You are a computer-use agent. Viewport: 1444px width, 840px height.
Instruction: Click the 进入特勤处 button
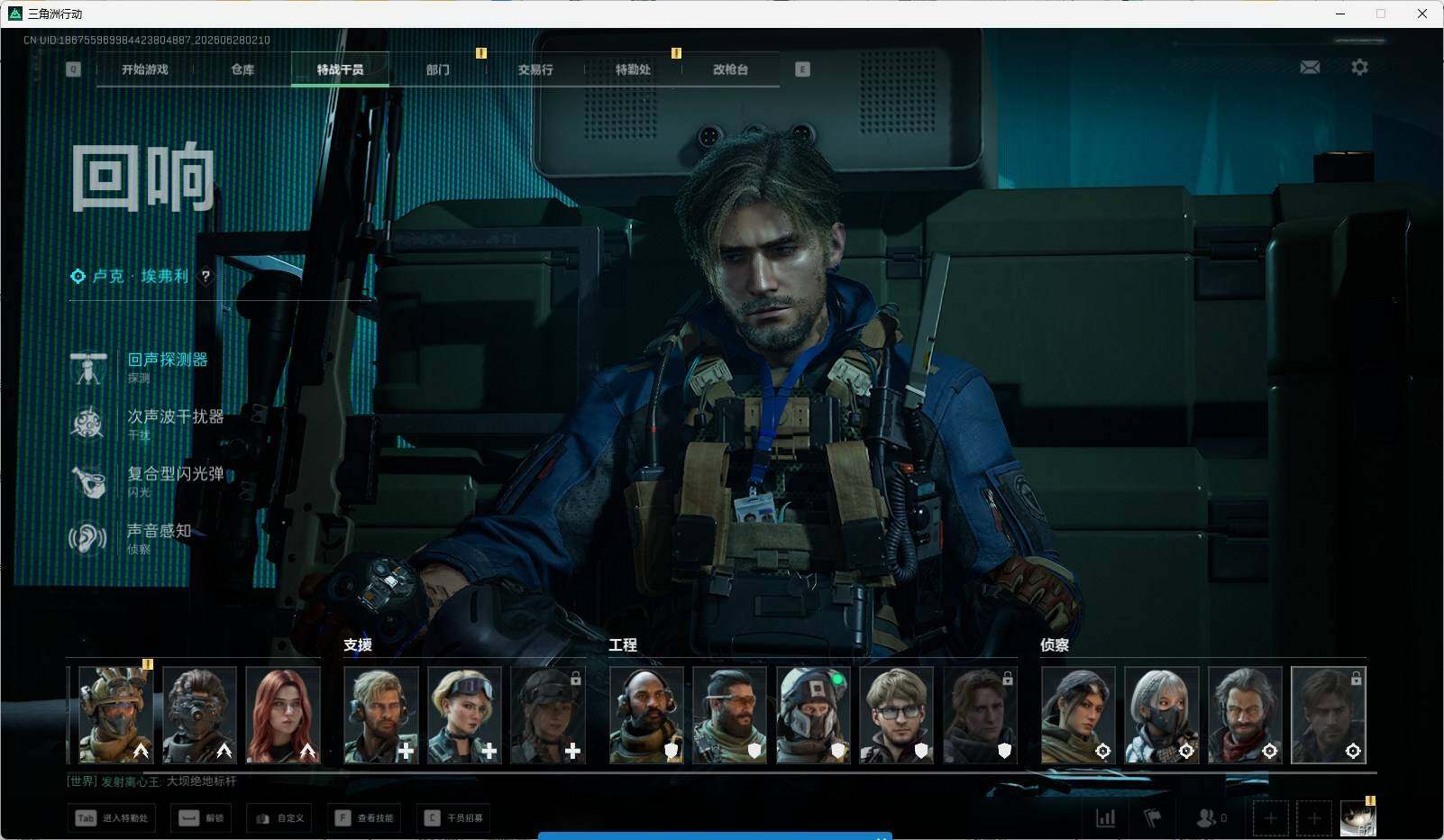112,817
